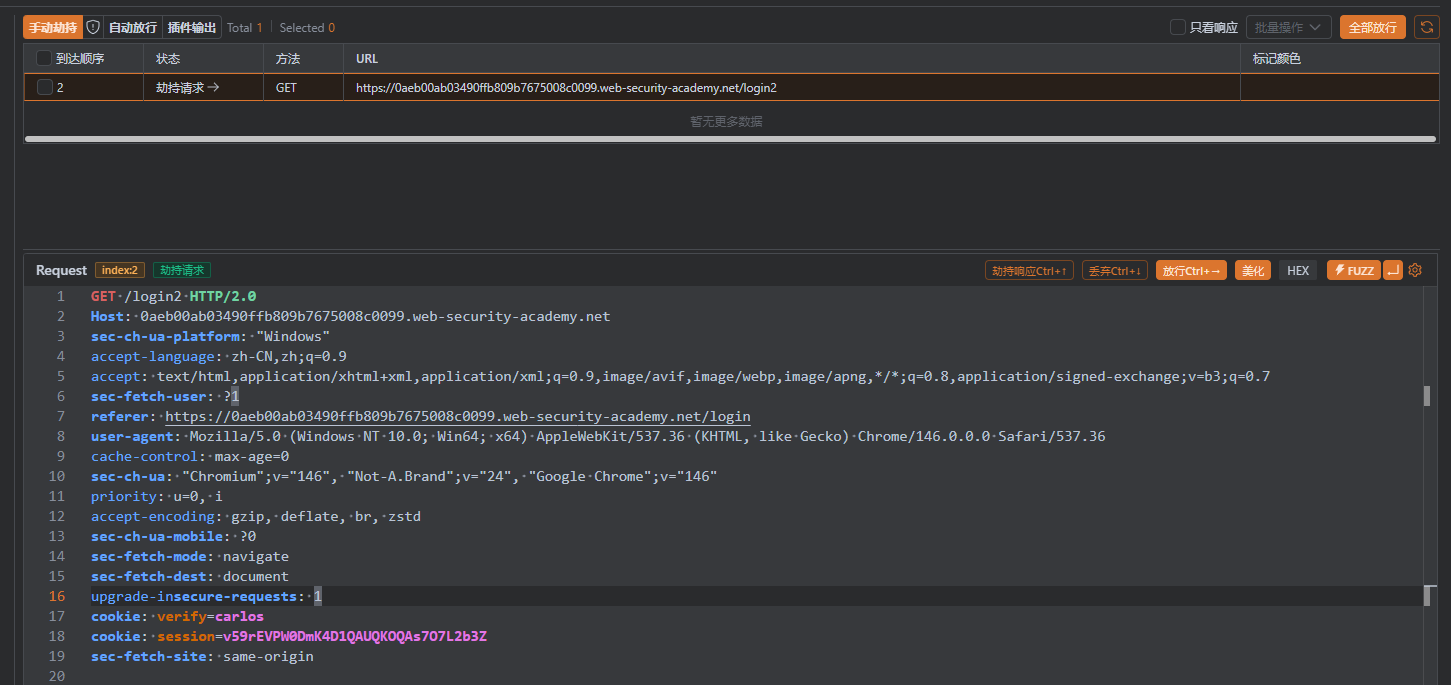
Task: Switch to the 自动放行 tab
Action: pos(132,27)
